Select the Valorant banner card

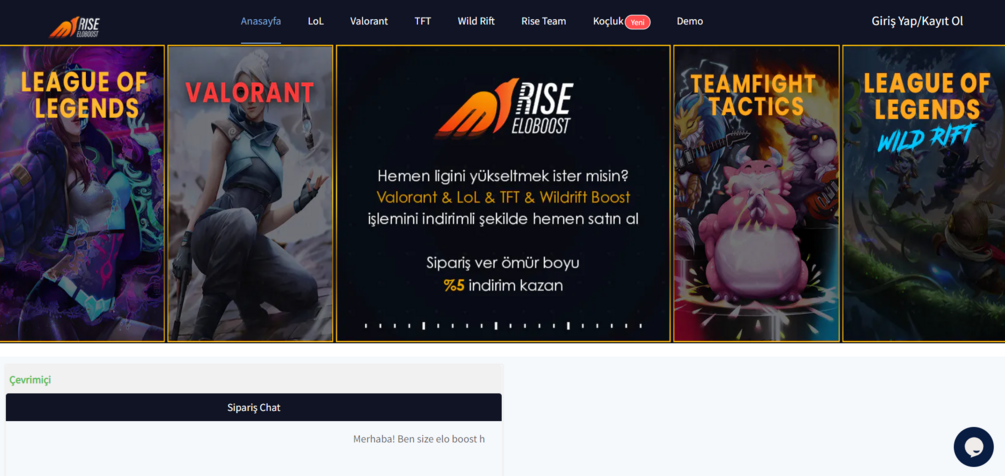click(x=250, y=193)
